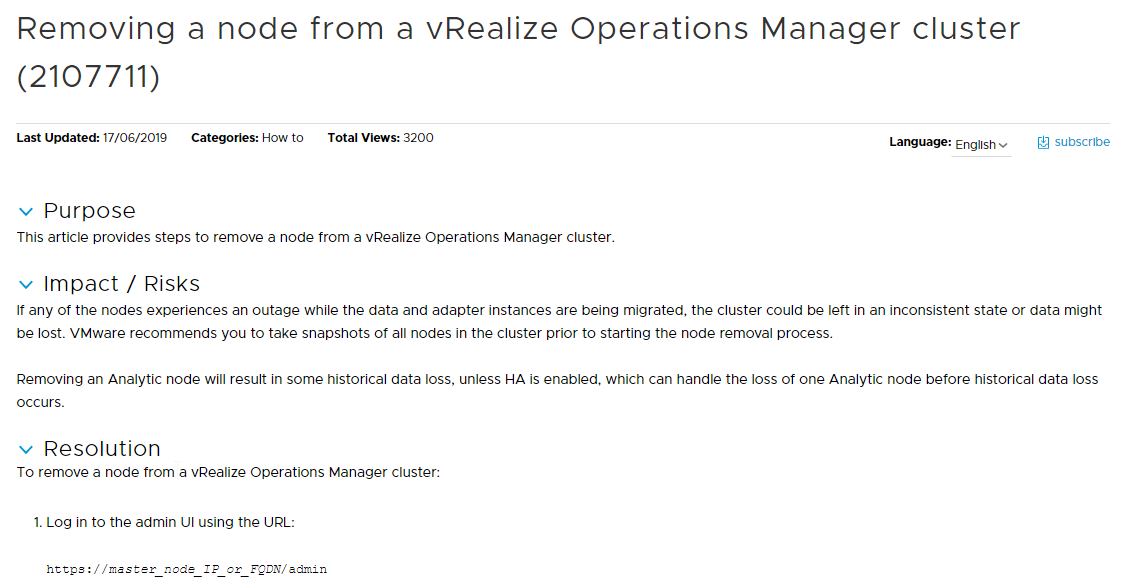This screenshot has height=578, width=1128.
Task: Click the sentence starting This article provides steps
Action: pos(316,238)
